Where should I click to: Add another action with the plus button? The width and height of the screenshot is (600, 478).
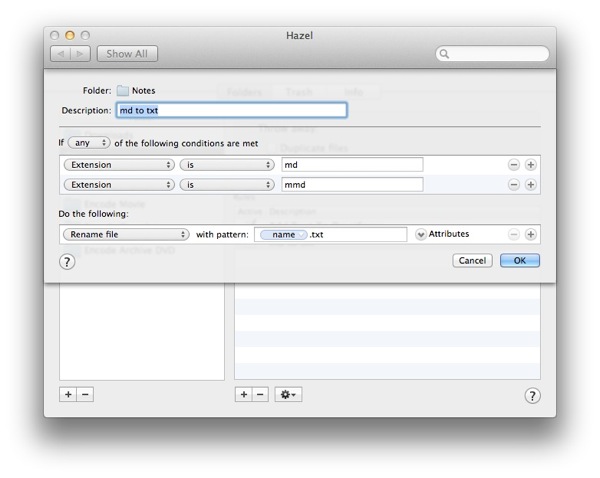tap(530, 234)
